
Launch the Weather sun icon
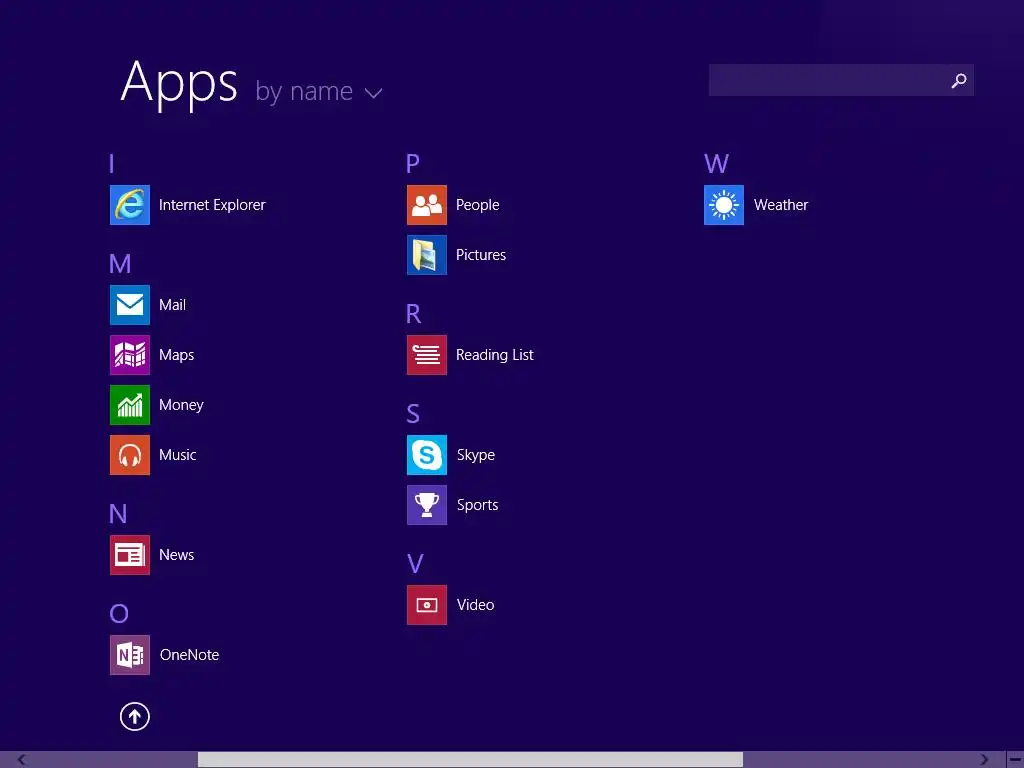(x=724, y=205)
